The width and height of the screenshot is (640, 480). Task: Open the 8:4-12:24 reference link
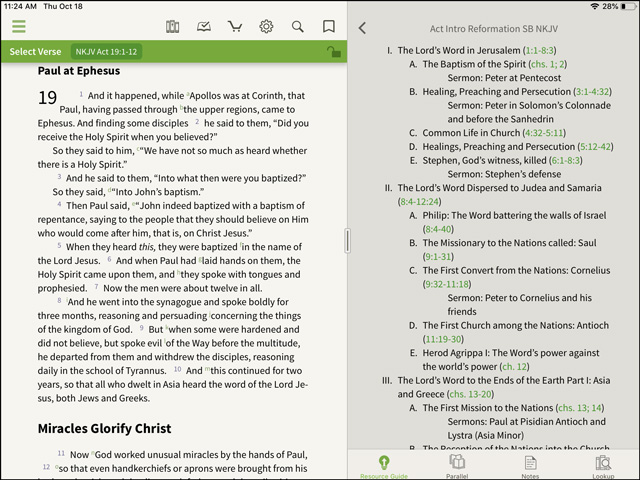click(x=419, y=202)
